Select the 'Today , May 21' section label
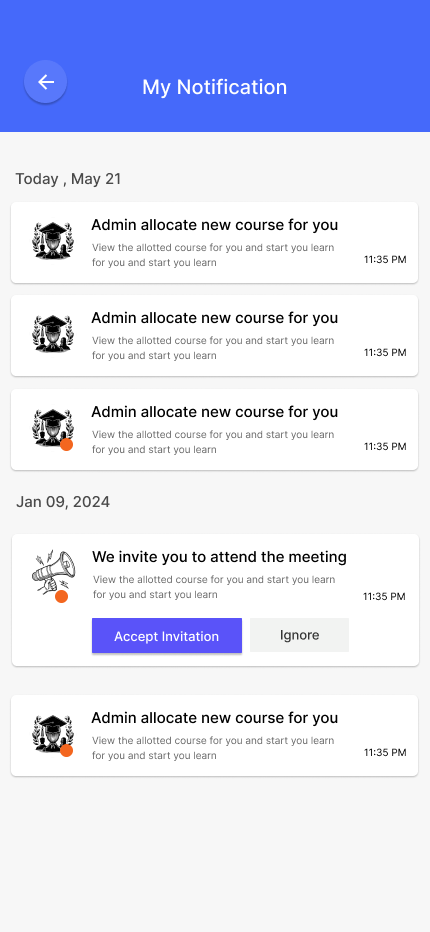The image size is (430, 932). point(68,179)
